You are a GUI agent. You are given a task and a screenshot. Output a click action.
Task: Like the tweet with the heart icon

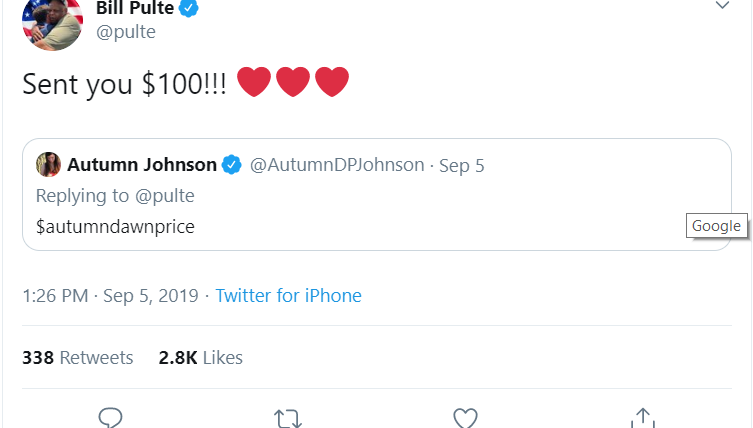pos(464,418)
